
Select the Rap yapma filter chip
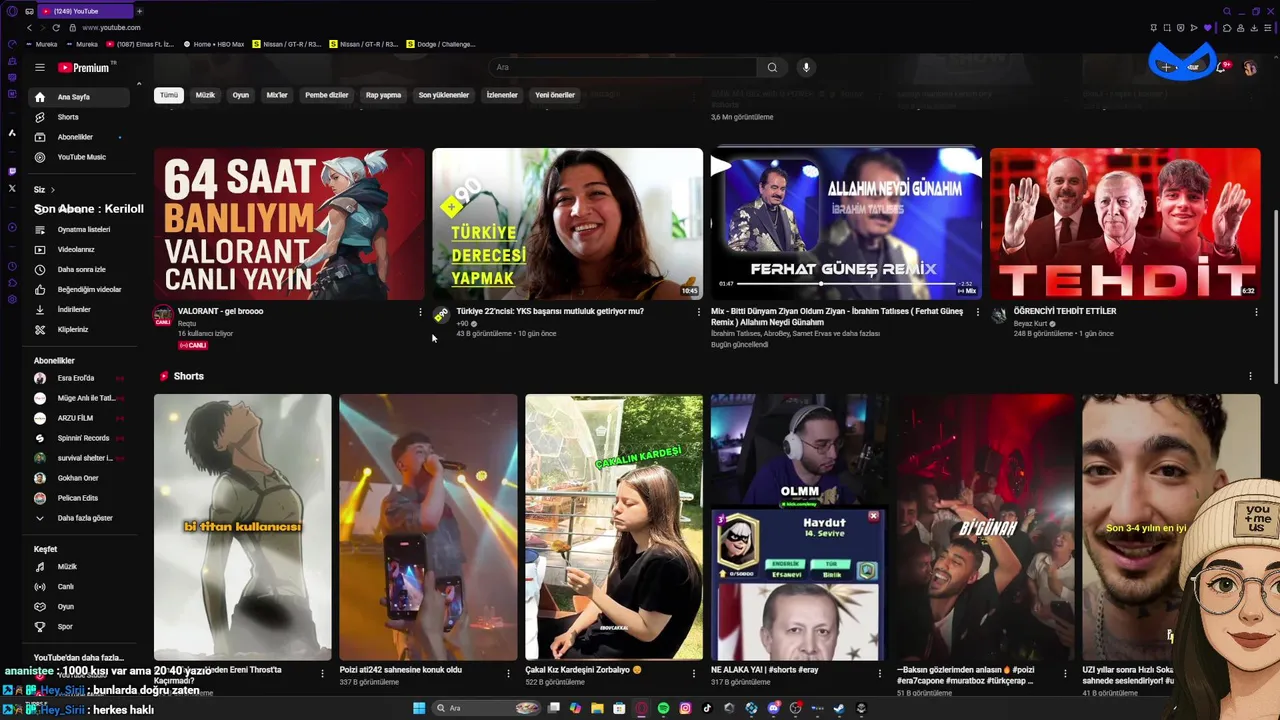[x=383, y=95]
